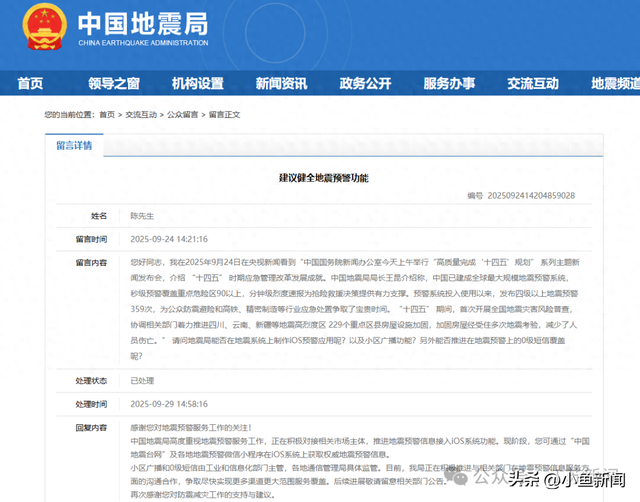Click the 交流互动 breadcrumb link
Image resolution: width=640 pixels, height=502 pixels.
141,115
